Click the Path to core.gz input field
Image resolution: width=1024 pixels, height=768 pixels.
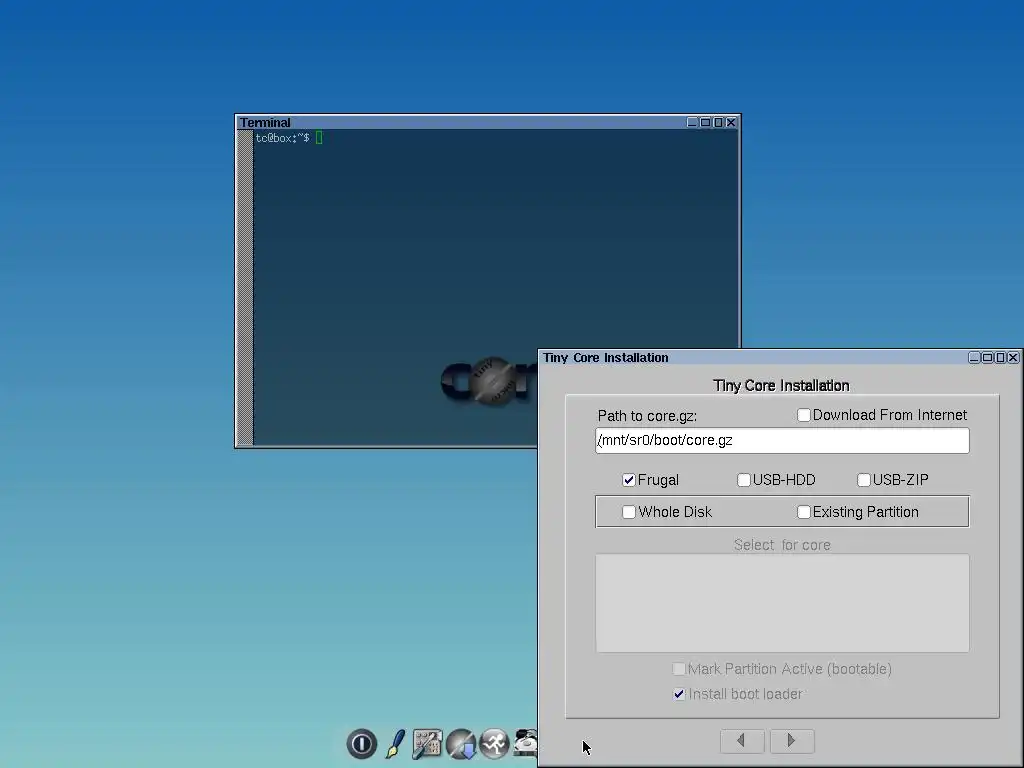tap(782, 441)
